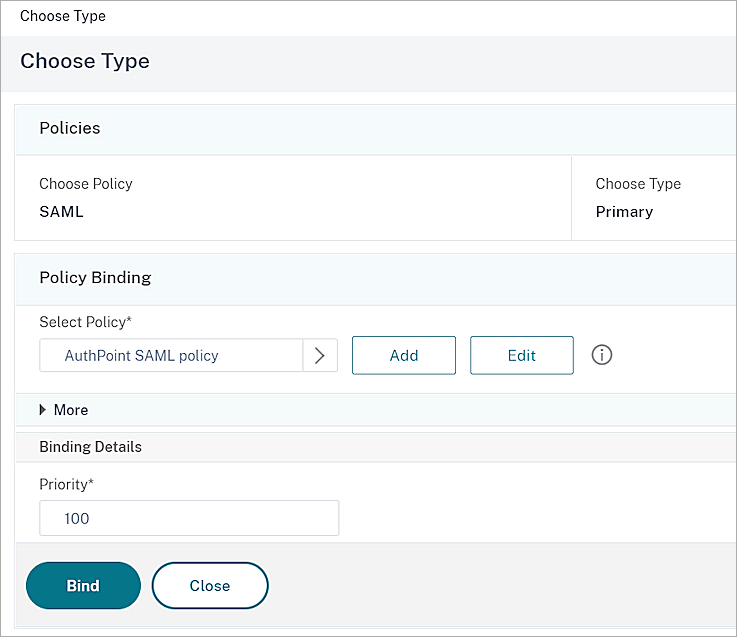Viewport: 737px width, 637px height.
Task: Click the Choose Type label above Primary
Action: pyautogui.click(x=638, y=184)
